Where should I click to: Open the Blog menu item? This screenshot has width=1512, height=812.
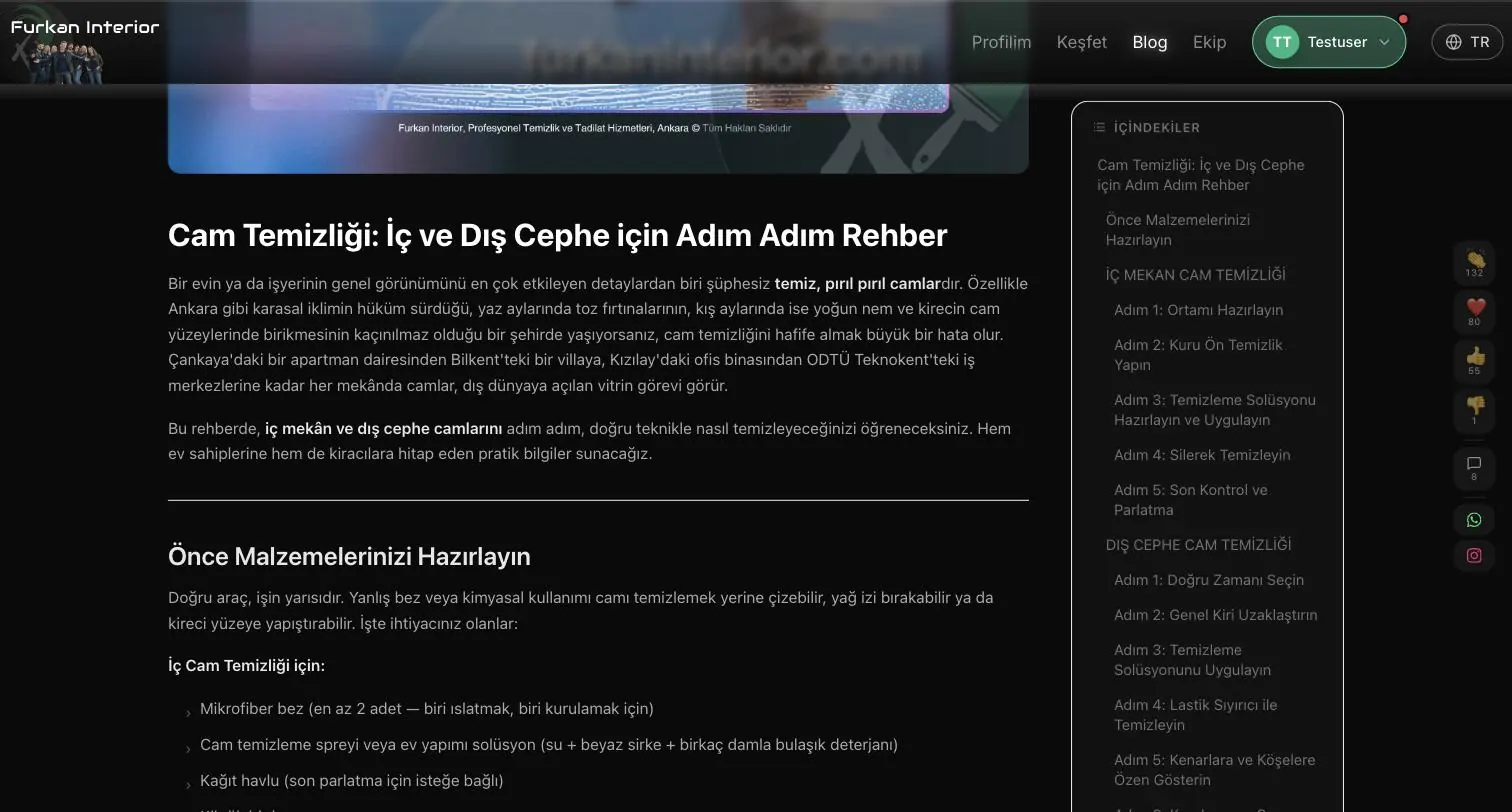click(x=1150, y=42)
